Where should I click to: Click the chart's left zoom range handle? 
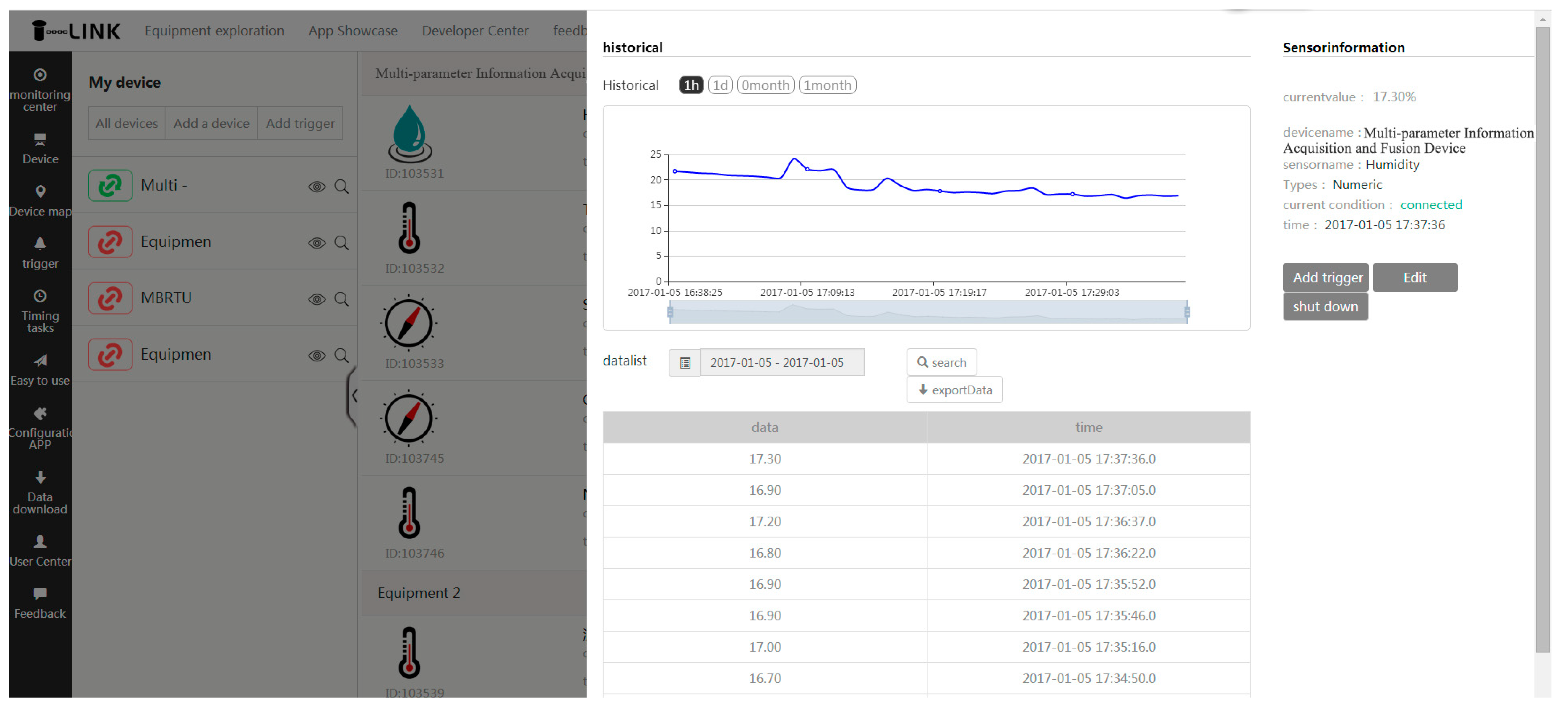click(x=670, y=312)
